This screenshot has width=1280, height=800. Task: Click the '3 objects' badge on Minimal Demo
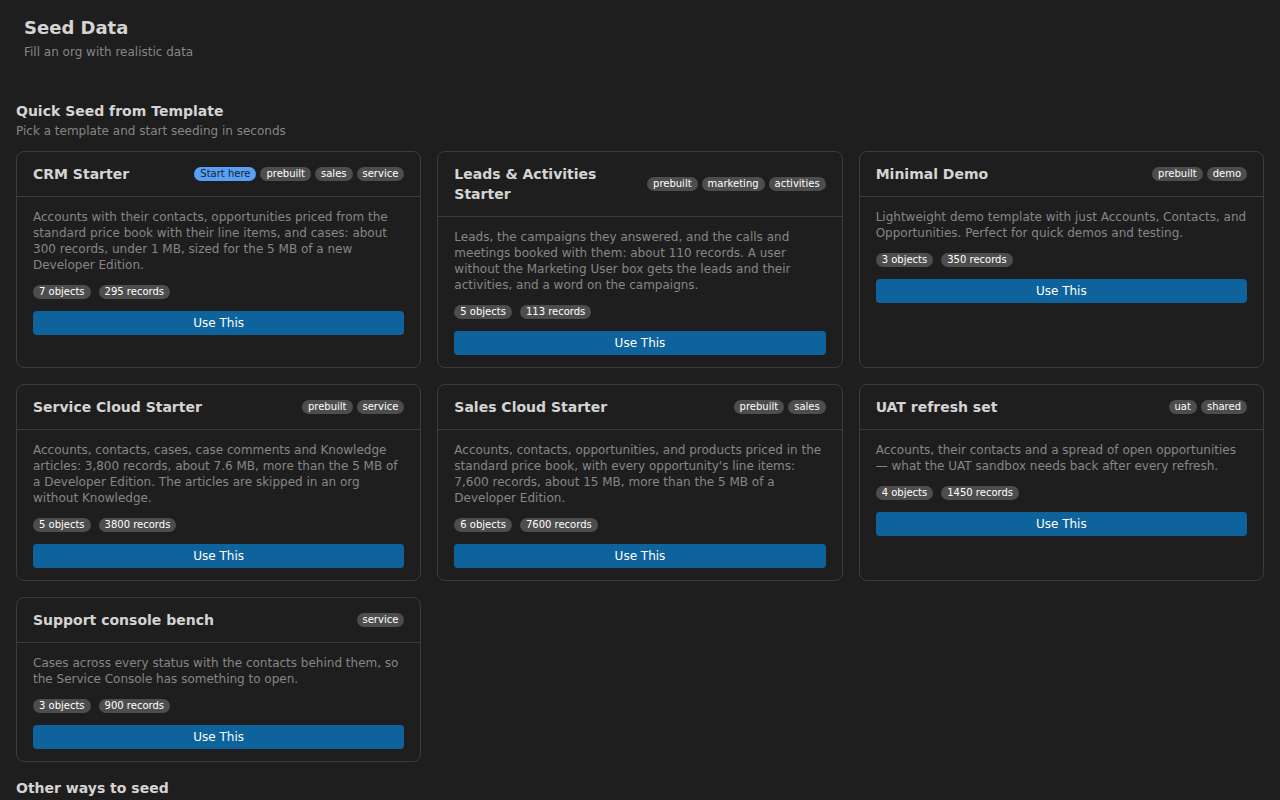pos(905,260)
